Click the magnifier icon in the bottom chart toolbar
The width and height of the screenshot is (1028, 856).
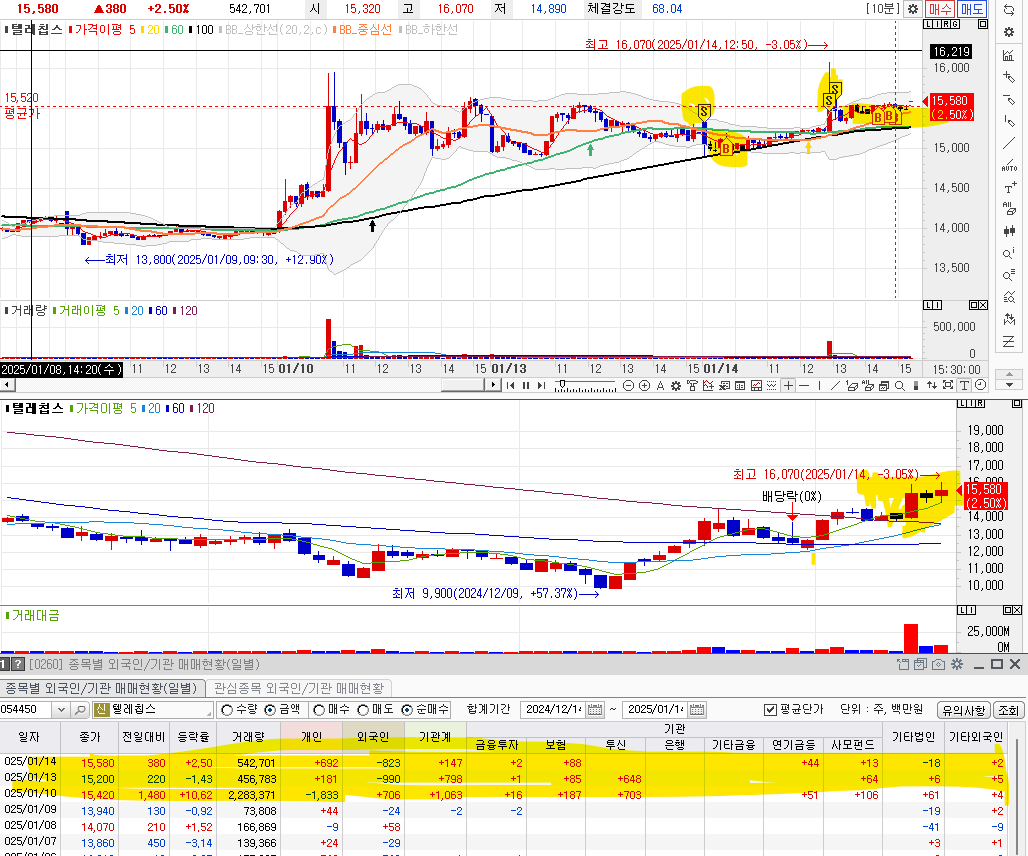point(900,385)
